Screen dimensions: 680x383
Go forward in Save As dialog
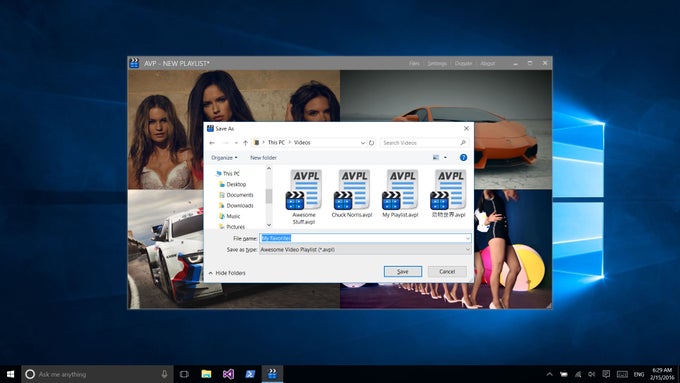click(x=225, y=143)
